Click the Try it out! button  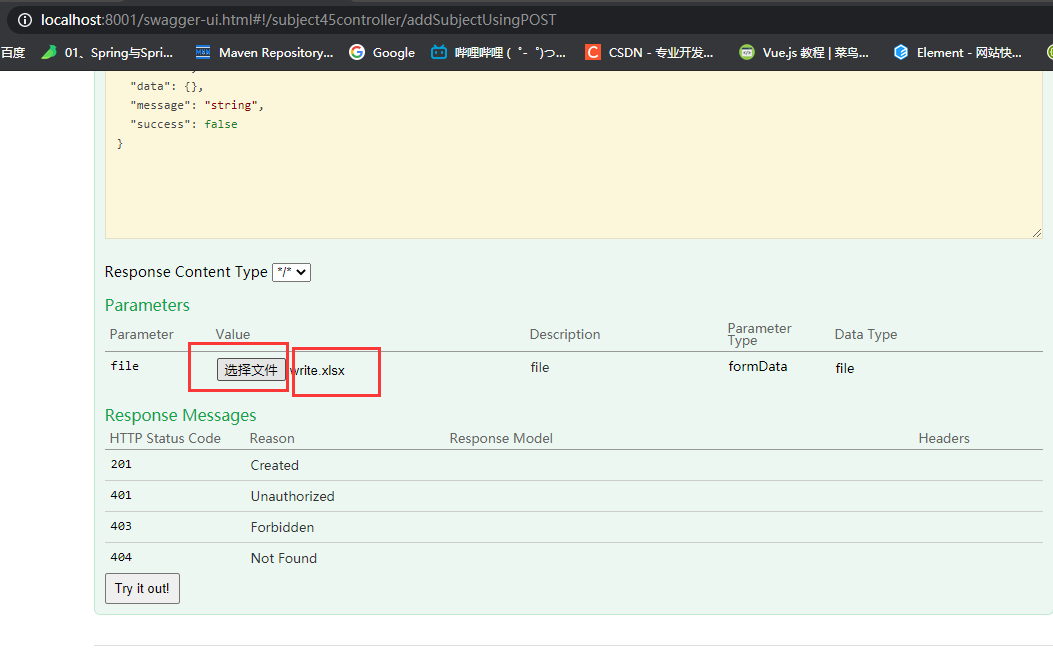click(x=141, y=588)
